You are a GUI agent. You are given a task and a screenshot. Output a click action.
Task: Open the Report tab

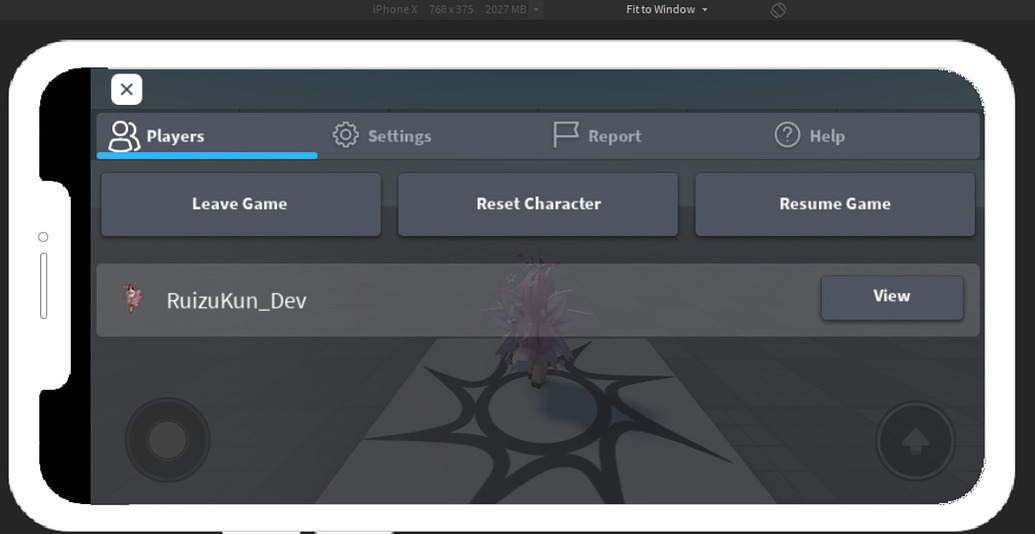click(648, 136)
